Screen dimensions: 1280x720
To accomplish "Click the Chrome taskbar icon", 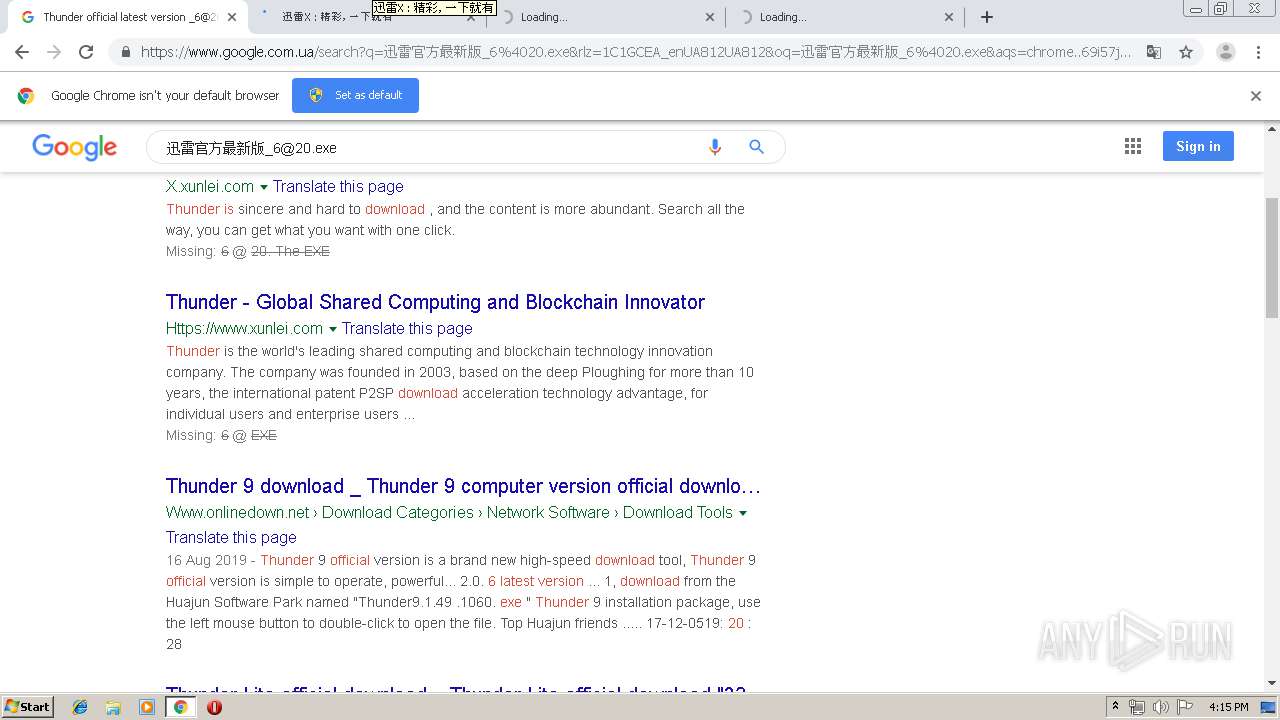I will pos(181,707).
